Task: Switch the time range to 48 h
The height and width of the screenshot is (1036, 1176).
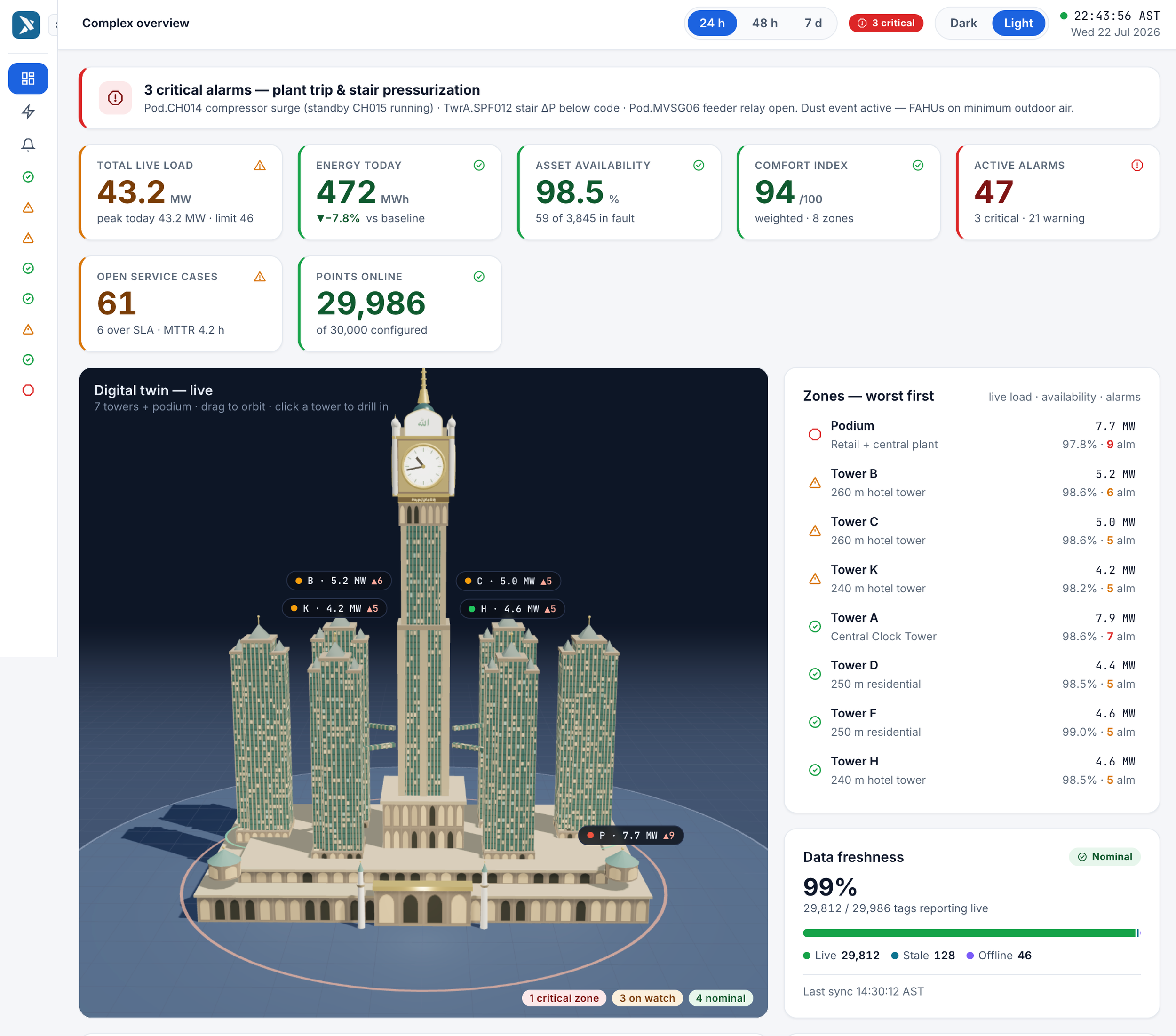Action: coord(764,23)
